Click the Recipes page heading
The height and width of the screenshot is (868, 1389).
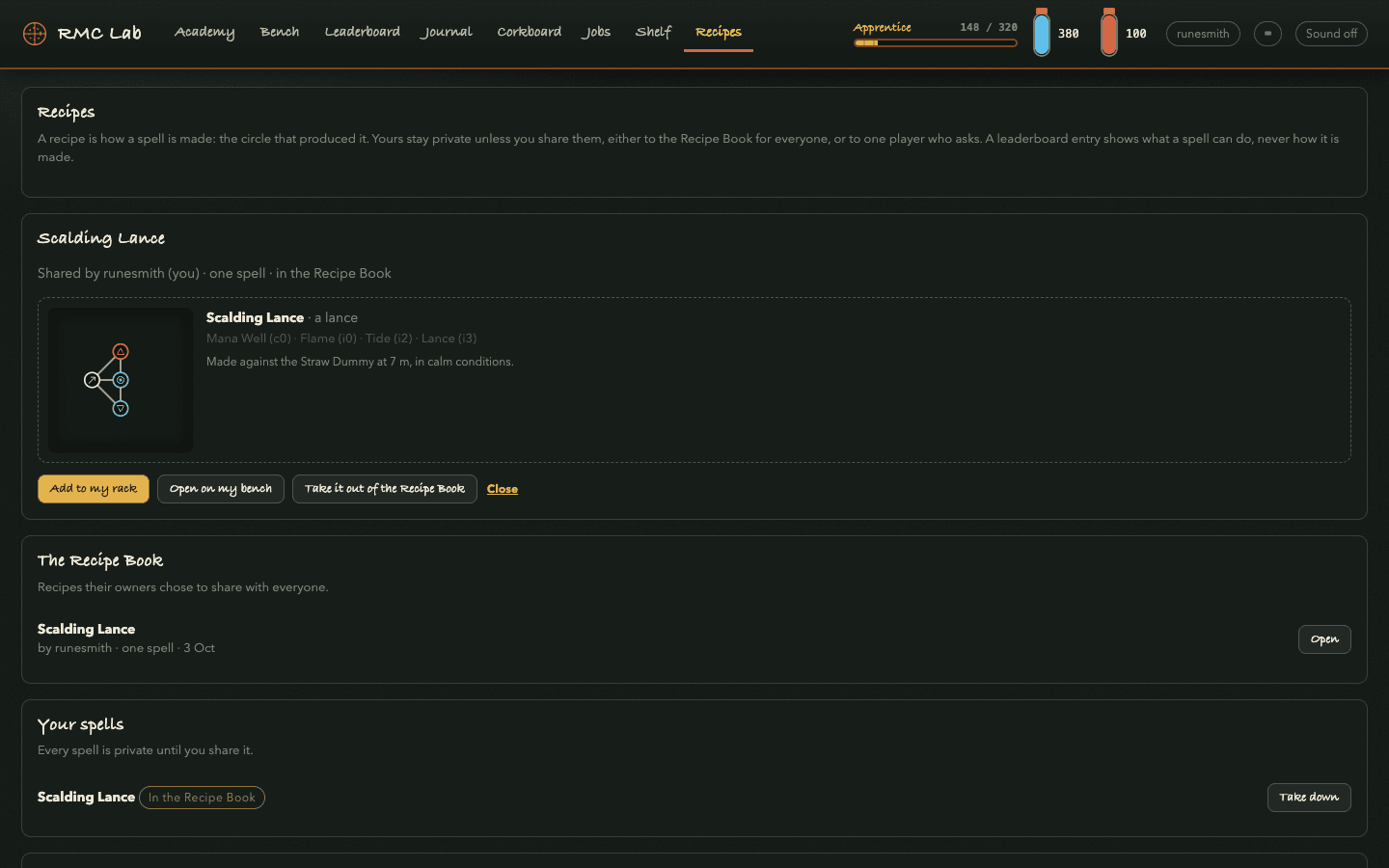click(x=67, y=112)
